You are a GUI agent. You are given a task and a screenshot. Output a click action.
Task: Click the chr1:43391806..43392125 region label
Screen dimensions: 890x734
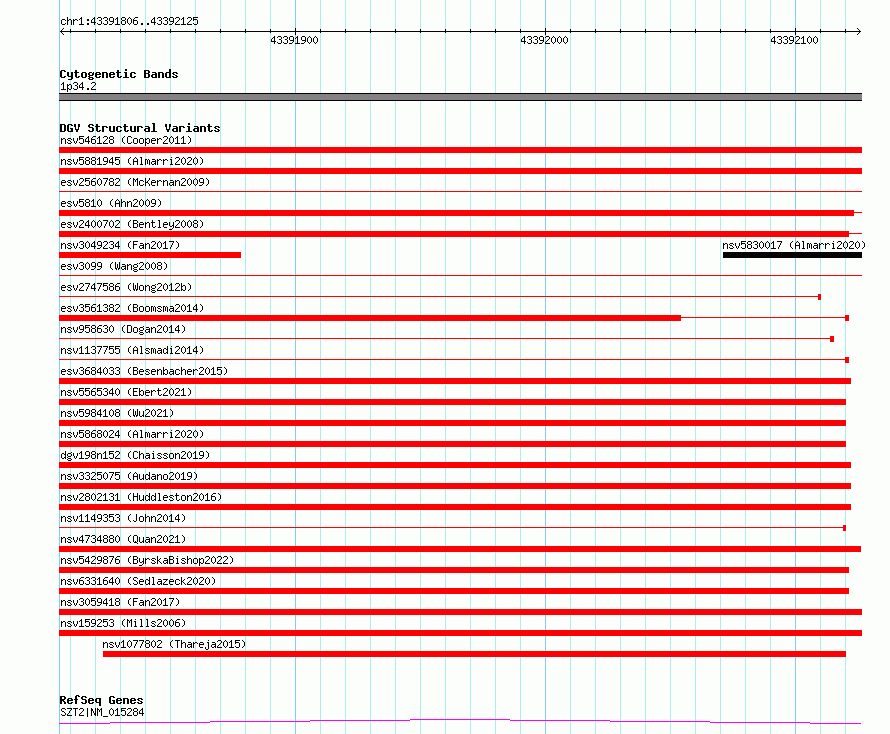[129, 21]
